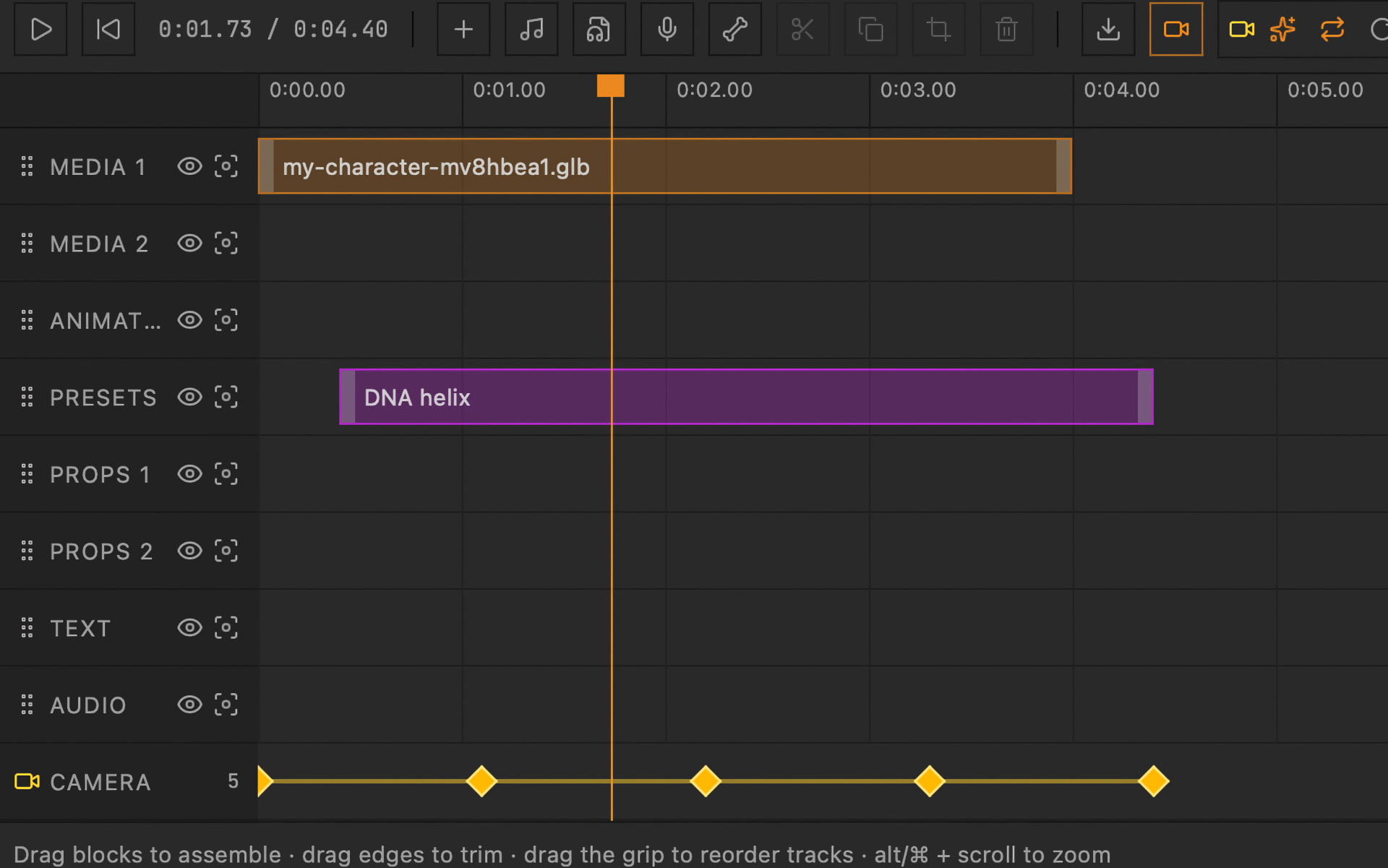
Task: Click the focus icon for PROPS 2
Action: coord(226,551)
